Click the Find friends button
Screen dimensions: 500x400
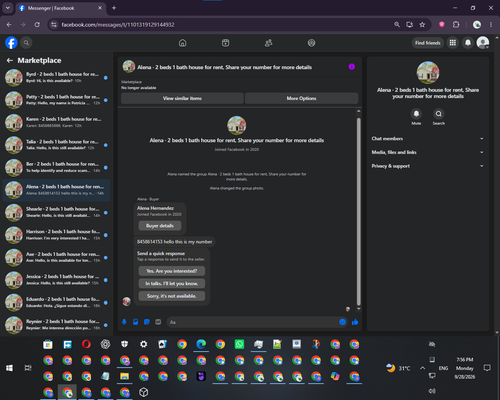428,43
